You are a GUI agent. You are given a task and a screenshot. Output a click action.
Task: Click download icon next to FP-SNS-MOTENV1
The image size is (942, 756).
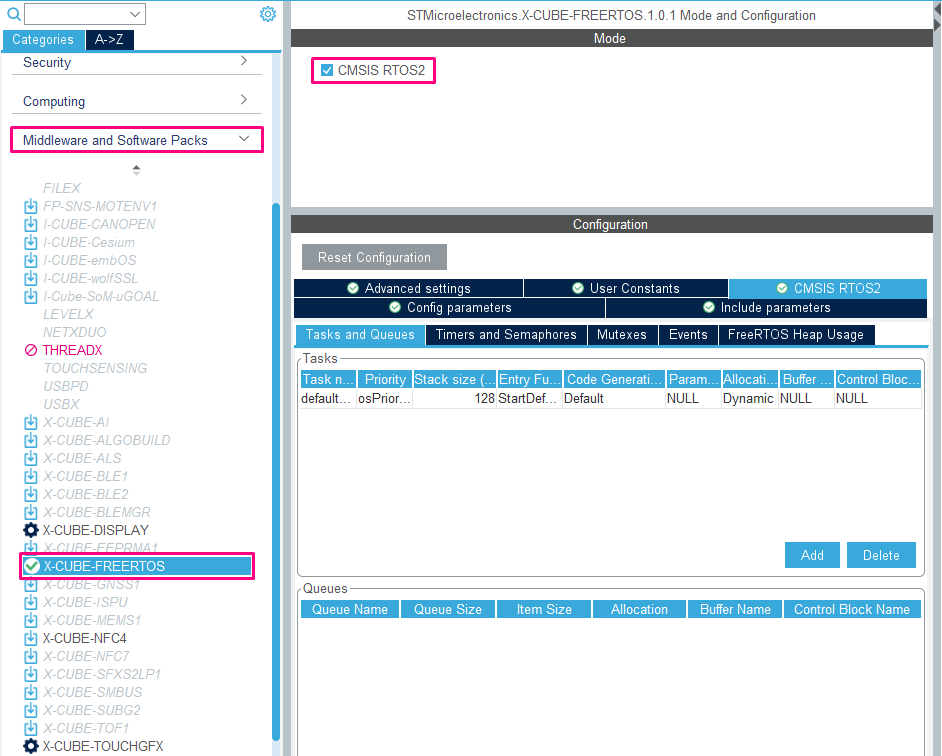(31, 207)
